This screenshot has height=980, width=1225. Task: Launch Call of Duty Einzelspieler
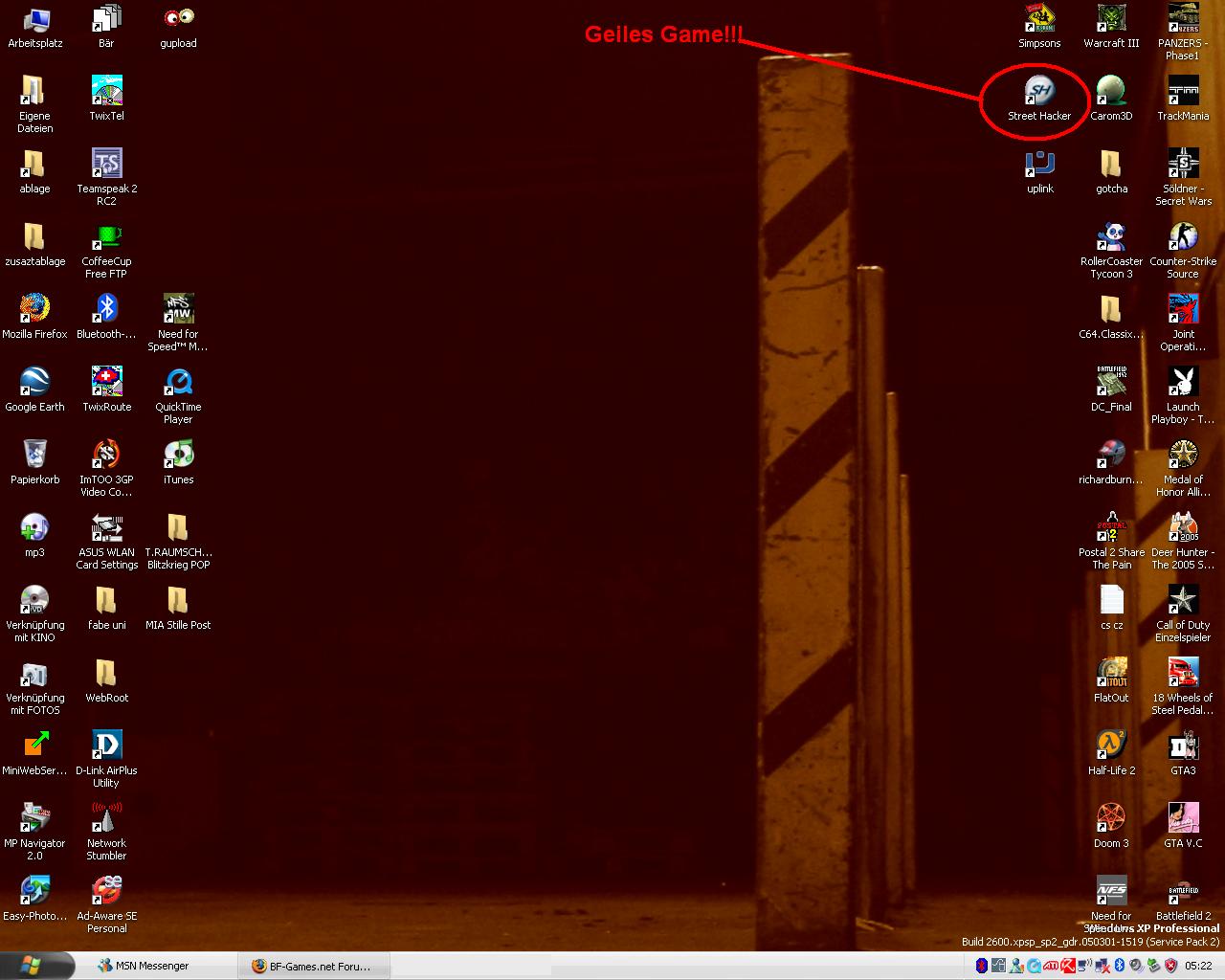tap(1183, 613)
